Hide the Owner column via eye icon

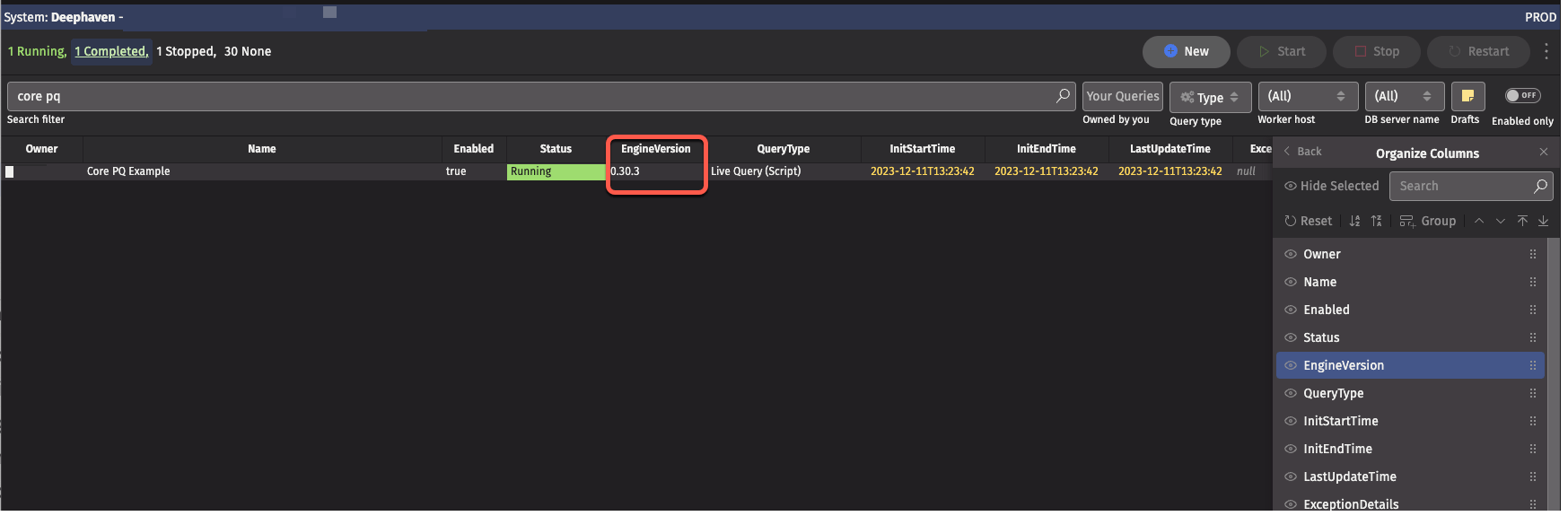tap(1291, 254)
